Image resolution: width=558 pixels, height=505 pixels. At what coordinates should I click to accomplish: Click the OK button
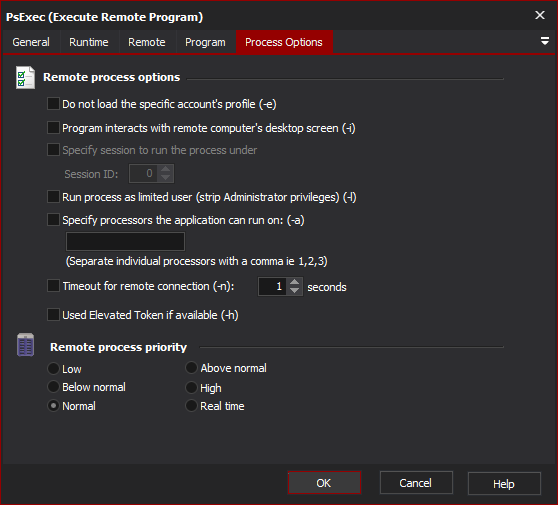pyautogui.click(x=324, y=483)
